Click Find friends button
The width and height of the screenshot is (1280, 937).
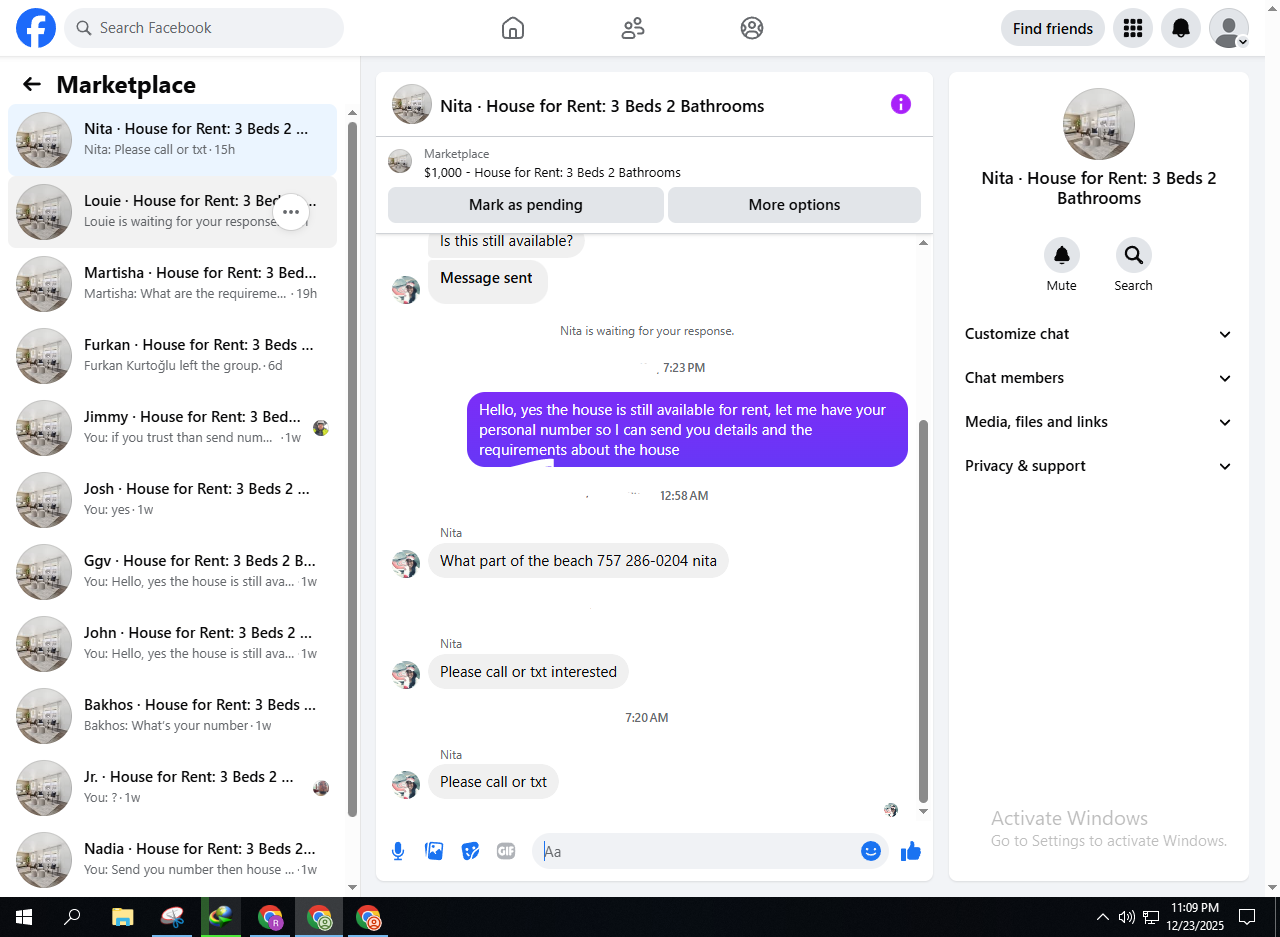(x=1053, y=28)
